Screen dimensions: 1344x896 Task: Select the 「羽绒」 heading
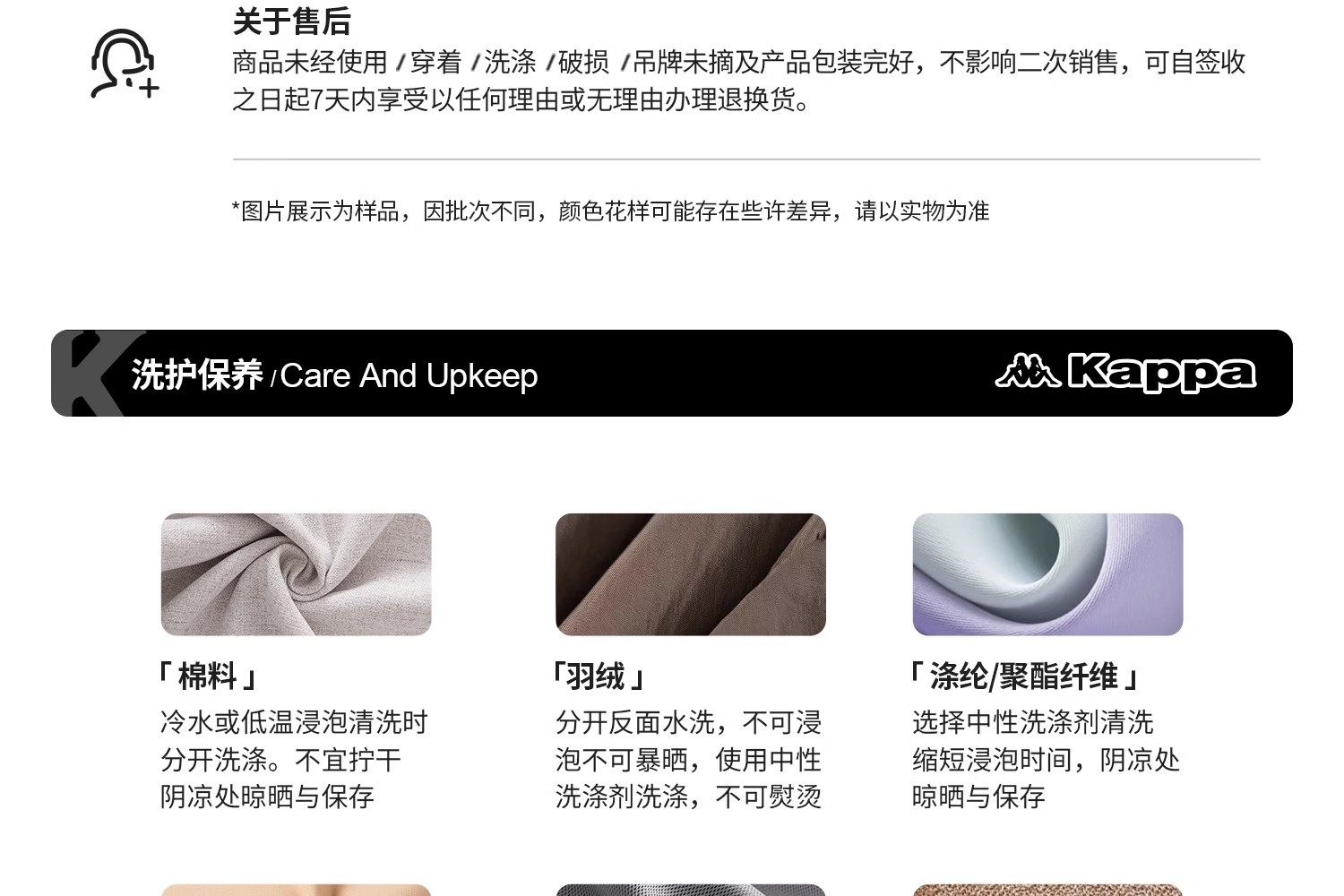coord(598,676)
